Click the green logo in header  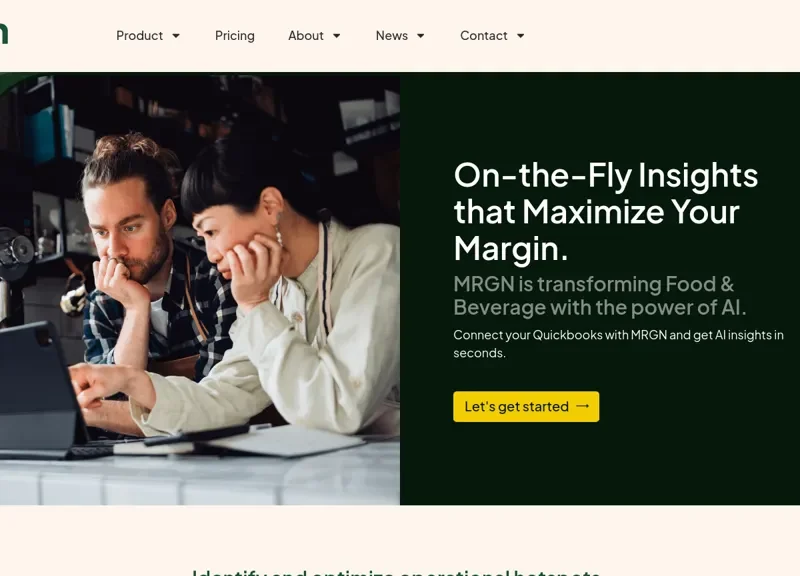4,33
